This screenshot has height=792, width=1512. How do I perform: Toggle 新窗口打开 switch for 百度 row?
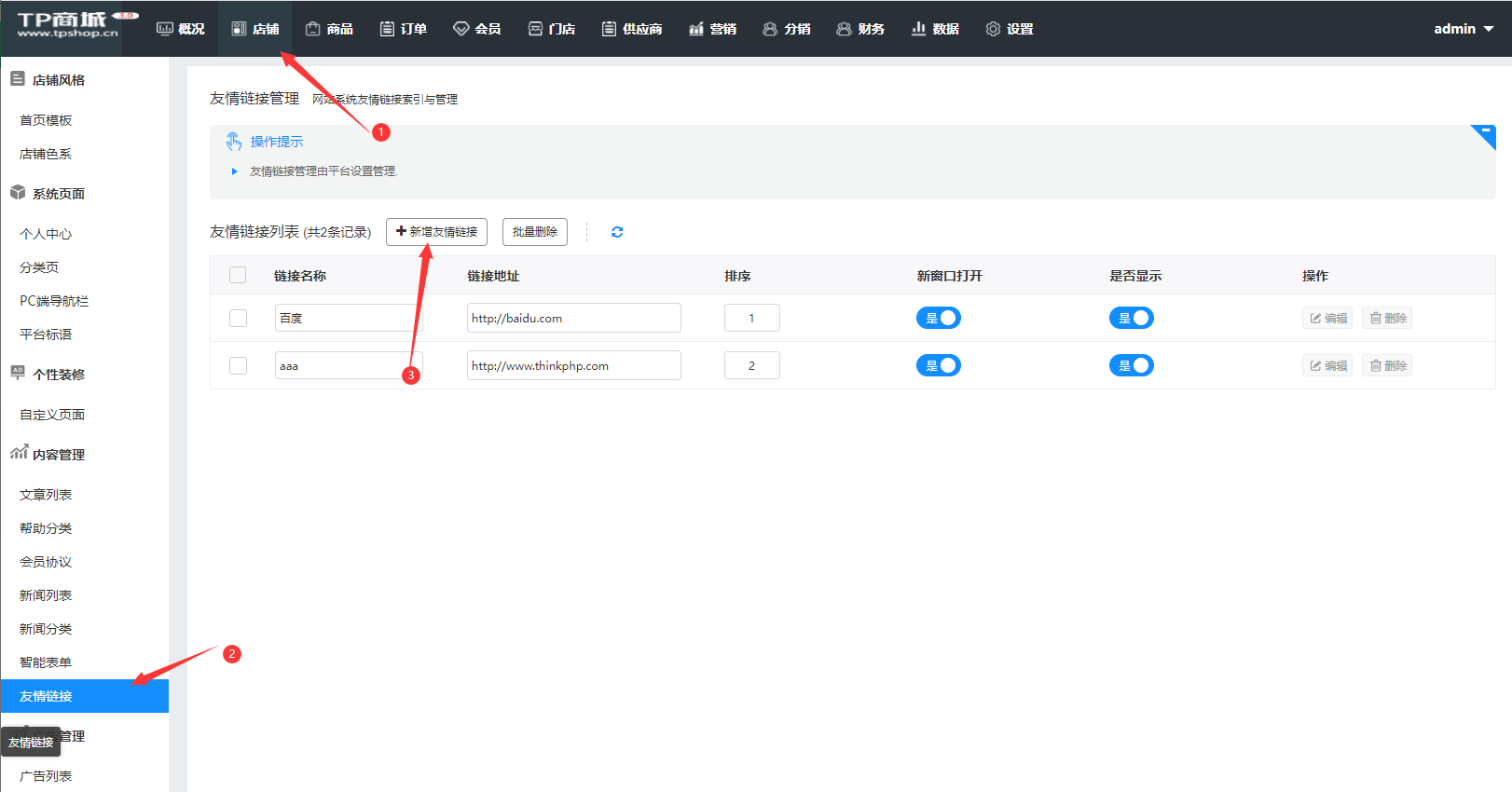point(938,318)
